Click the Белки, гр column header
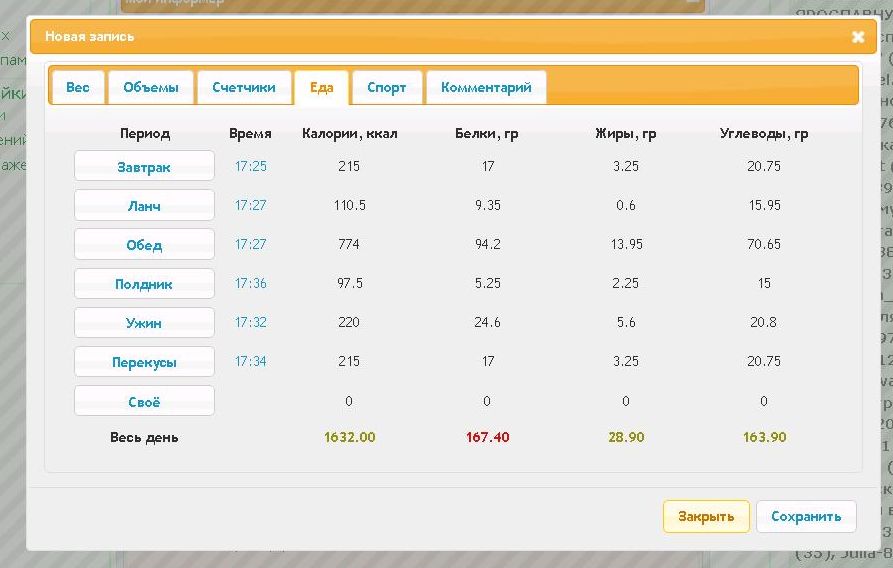 (x=487, y=134)
